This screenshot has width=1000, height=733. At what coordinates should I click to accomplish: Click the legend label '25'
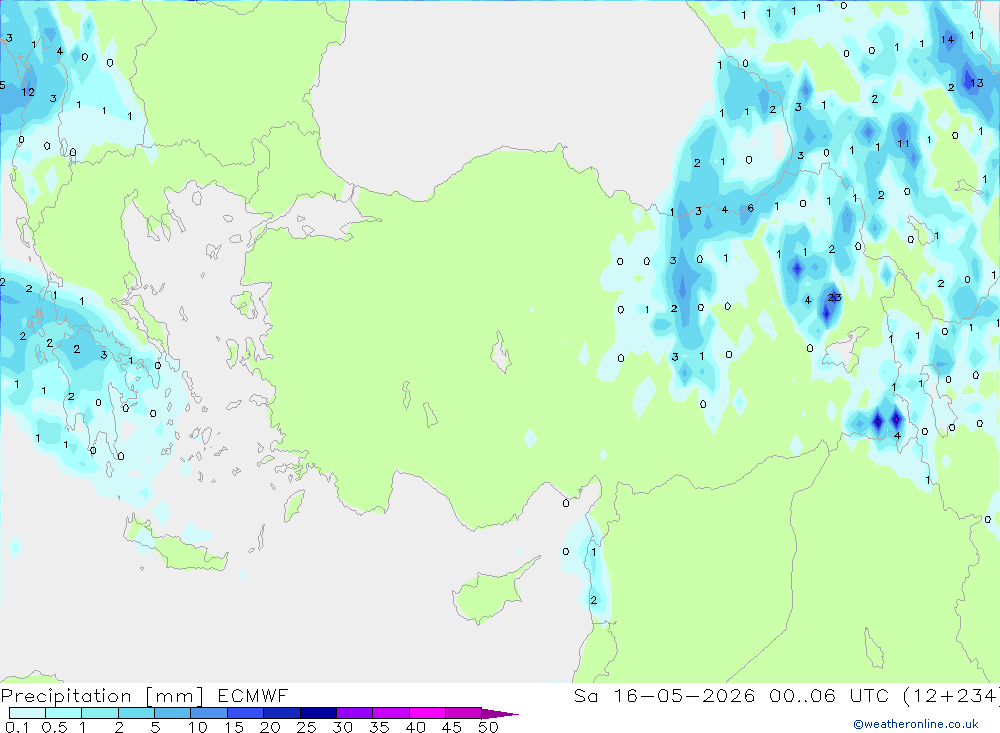tap(307, 727)
